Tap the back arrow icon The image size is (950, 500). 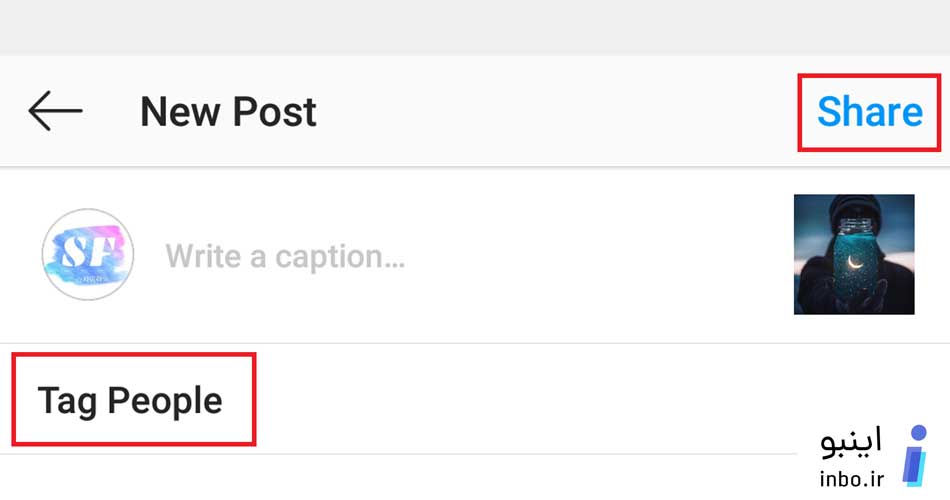click(x=55, y=112)
